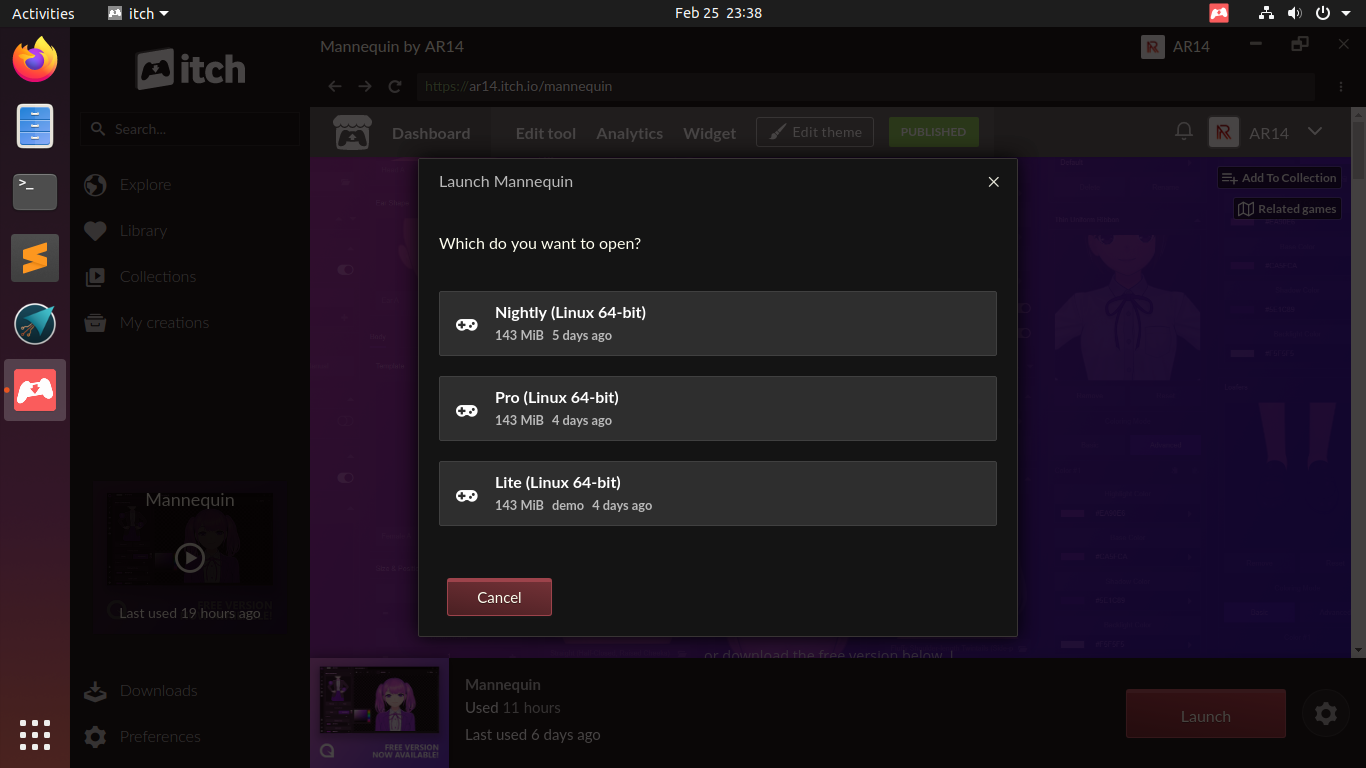Open Sublime Text dock icon
Screen dimensions: 1366x768
(x=35, y=258)
